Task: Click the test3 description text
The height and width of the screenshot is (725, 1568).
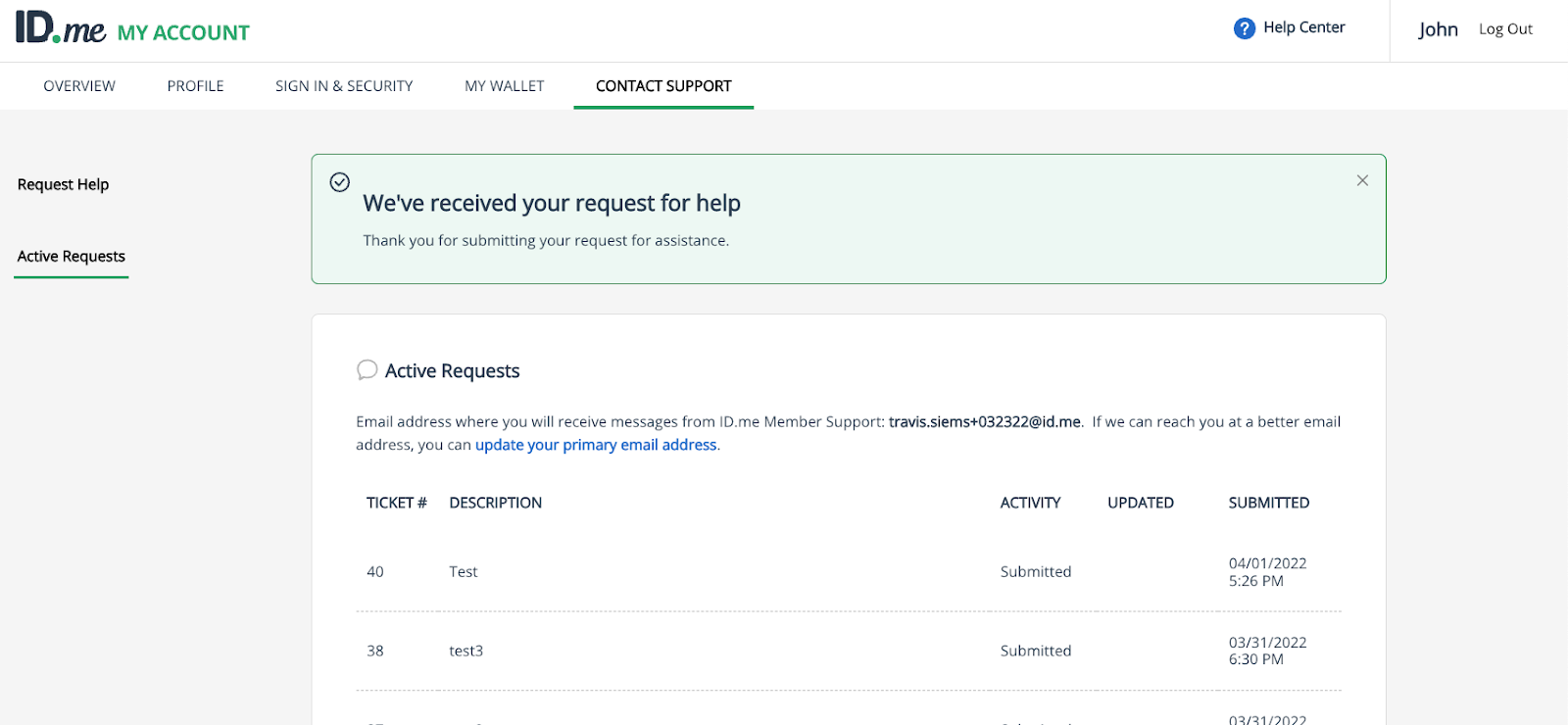Action: point(466,651)
